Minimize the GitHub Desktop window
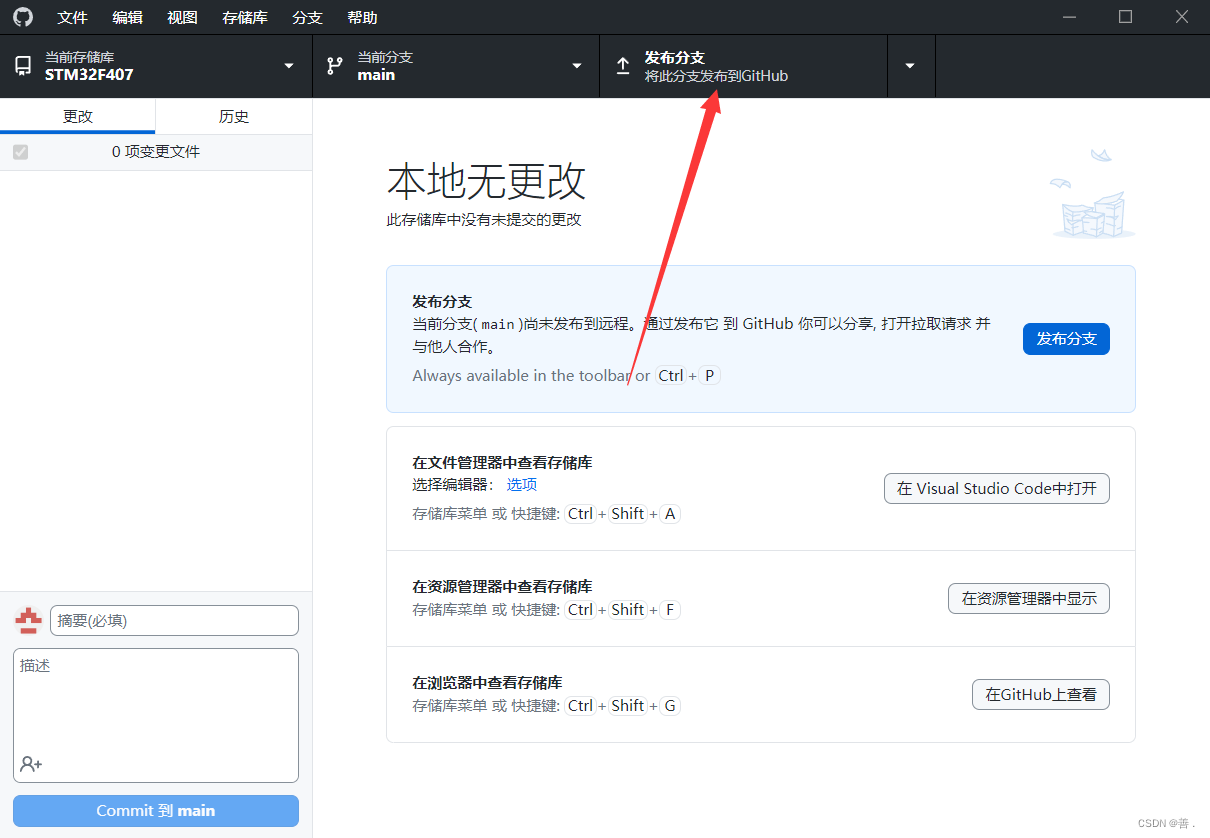Image resolution: width=1210 pixels, height=838 pixels. point(1068,17)
